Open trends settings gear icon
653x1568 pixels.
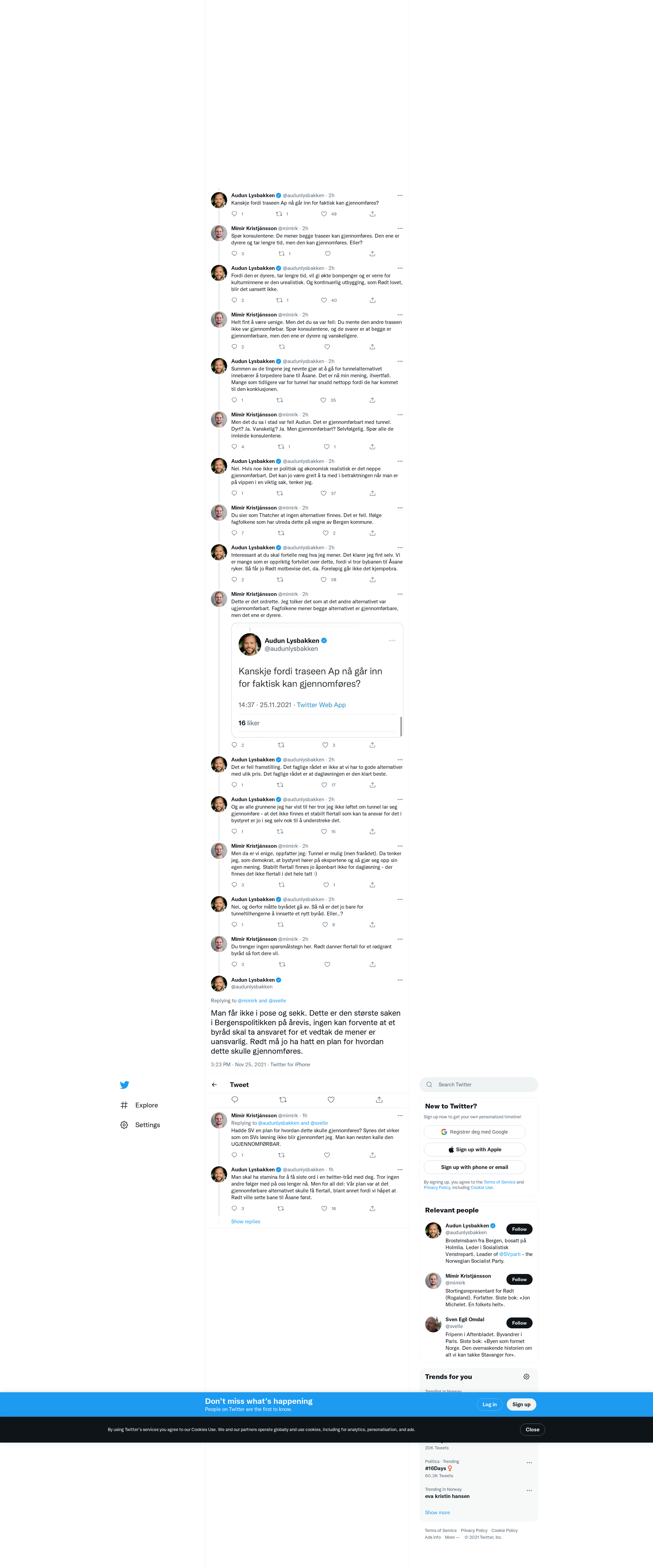point(526,1376)
